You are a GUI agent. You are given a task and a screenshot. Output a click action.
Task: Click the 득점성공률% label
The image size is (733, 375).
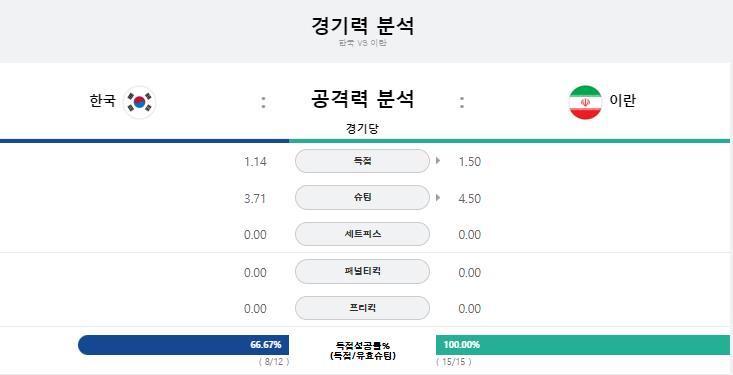pyautogui.click(x=362, y=346)
